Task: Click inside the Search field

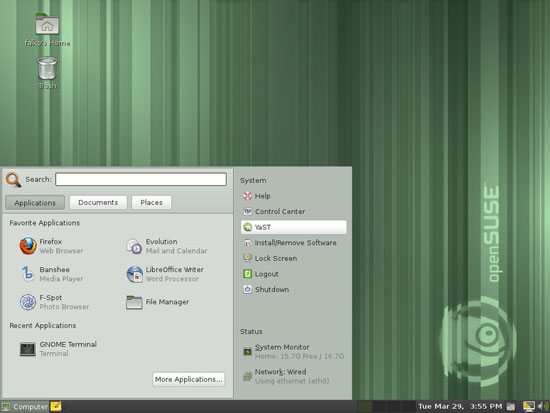Action: point(141,179)
